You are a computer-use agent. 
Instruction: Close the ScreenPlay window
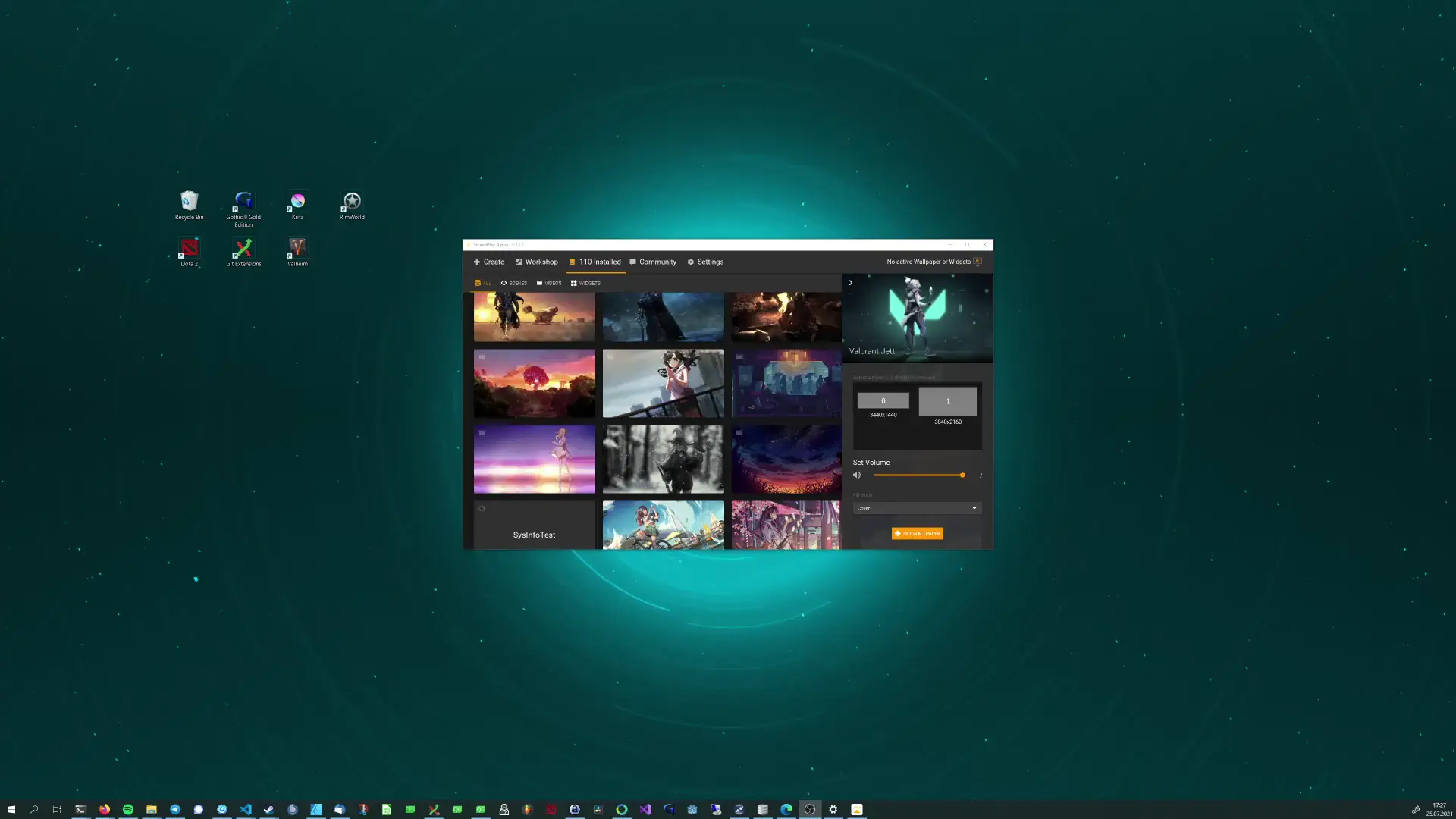coord(984,245)
